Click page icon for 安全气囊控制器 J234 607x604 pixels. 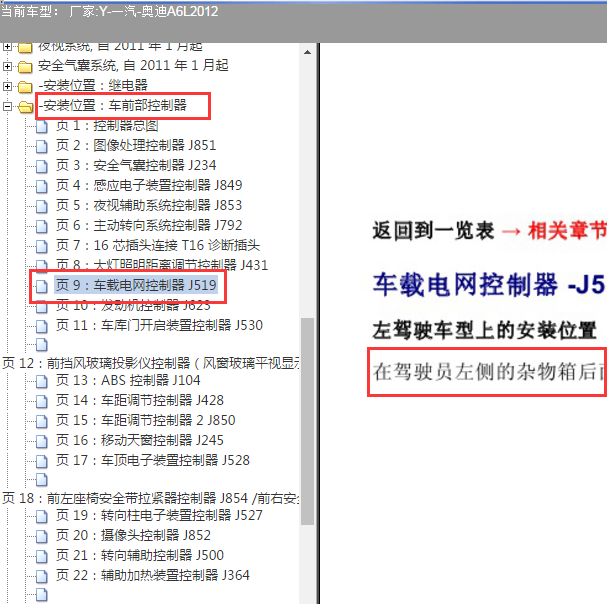41,166
